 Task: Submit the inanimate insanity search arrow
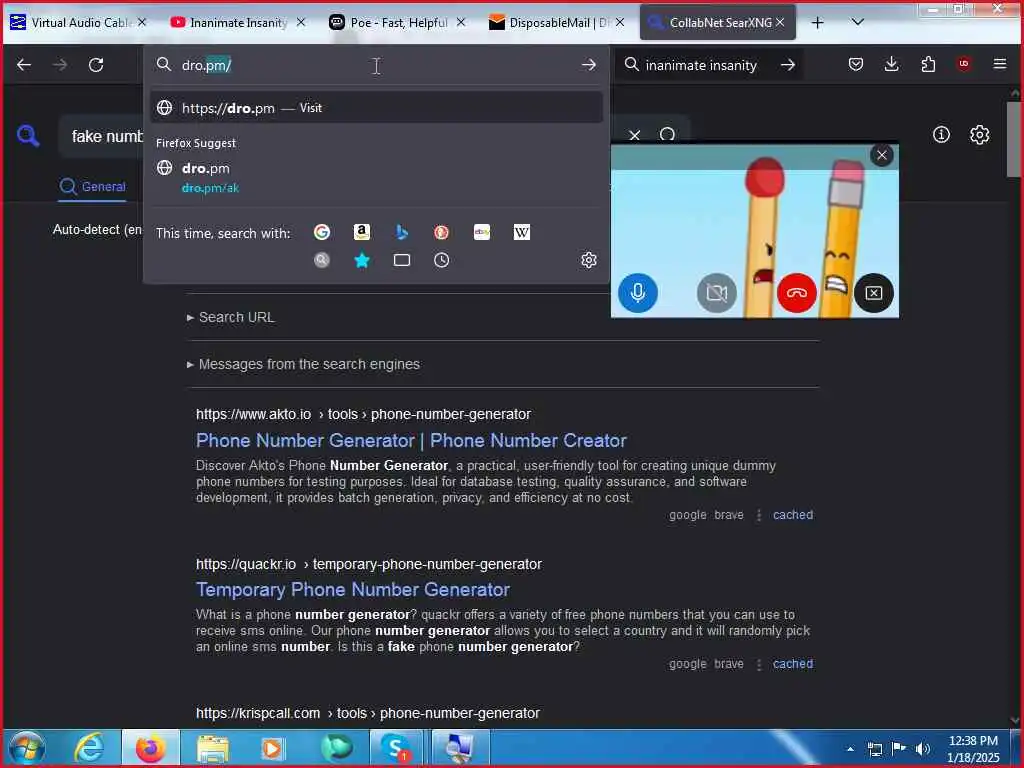tap(788, 65)
